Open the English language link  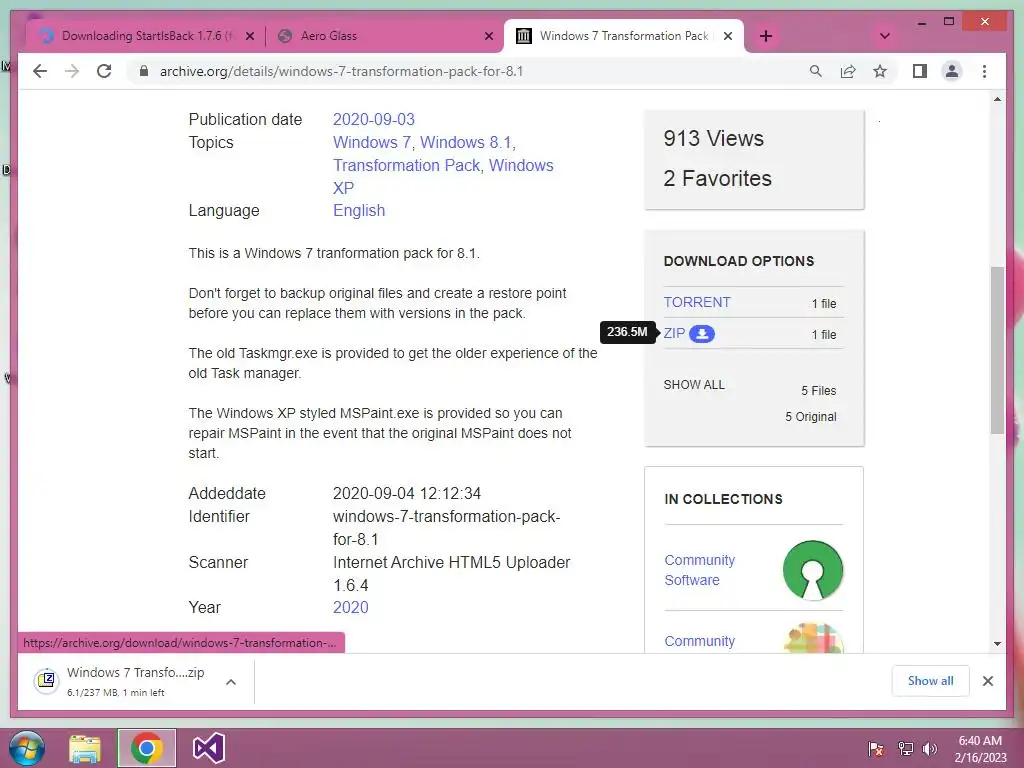pyautogui.click(x=359, y=210)
